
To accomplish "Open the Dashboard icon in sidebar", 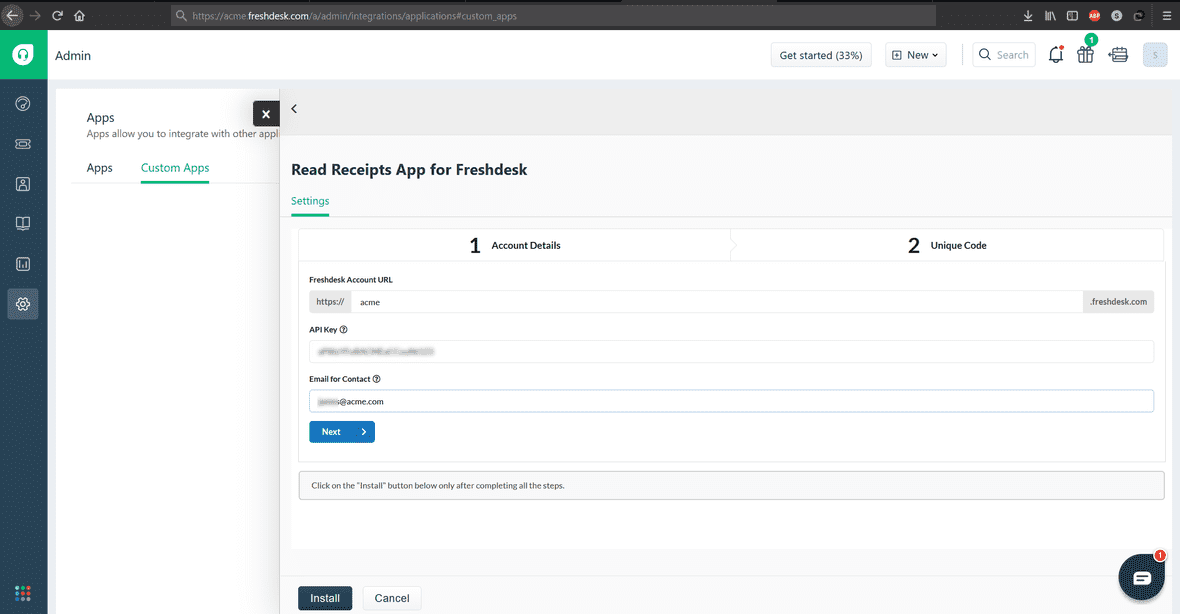I will point(22,103).
